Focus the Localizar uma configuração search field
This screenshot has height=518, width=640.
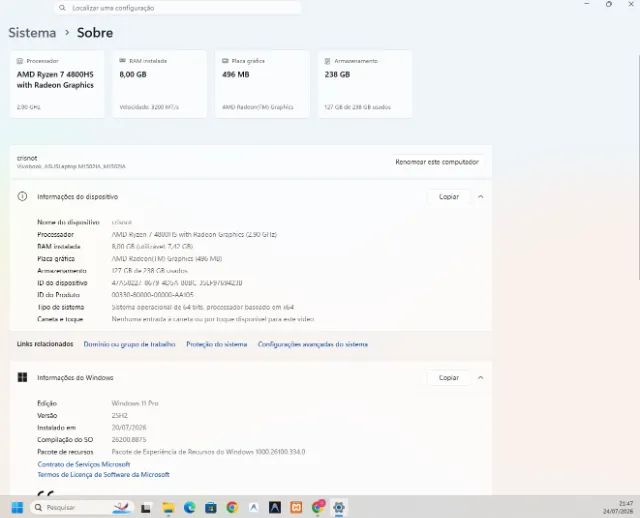[x=178, y=8]
